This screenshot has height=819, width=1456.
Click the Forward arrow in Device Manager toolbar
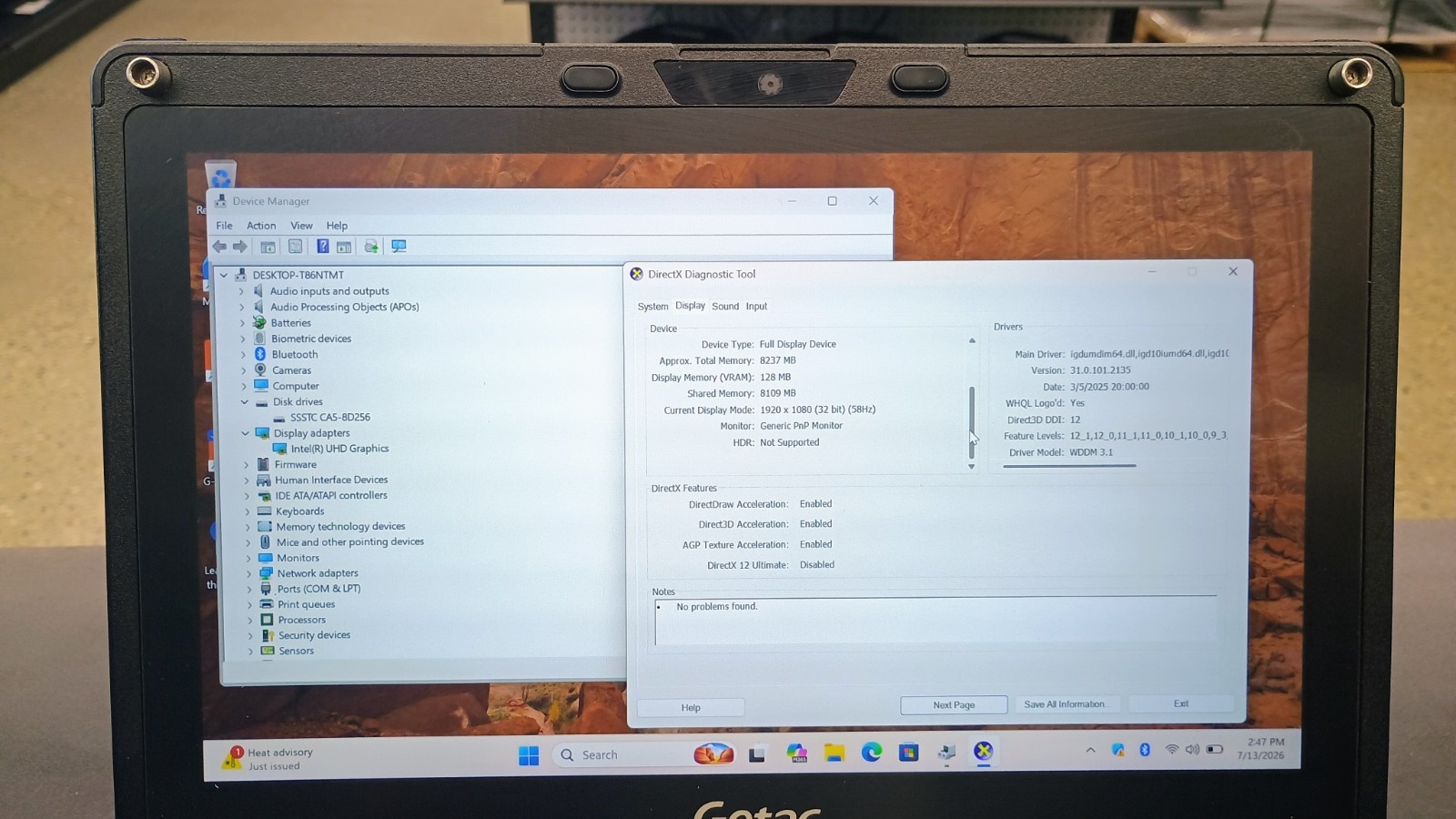tap(240, 247)
